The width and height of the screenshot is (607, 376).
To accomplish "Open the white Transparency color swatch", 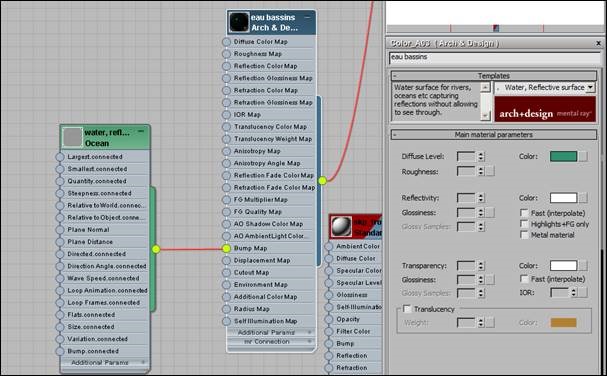I will tap(563, 266).
